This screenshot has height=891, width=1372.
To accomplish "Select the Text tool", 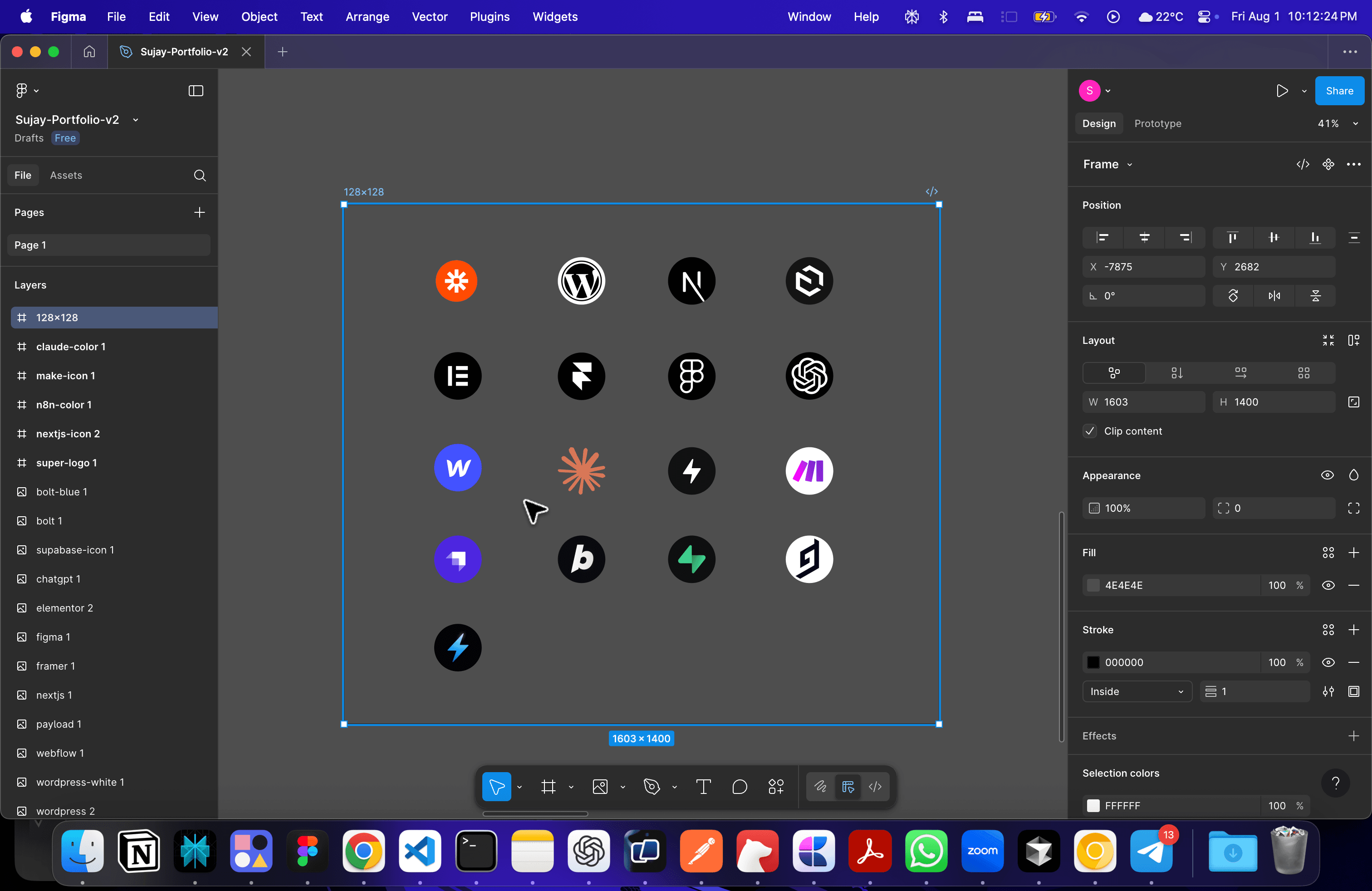I will point(703,787).
